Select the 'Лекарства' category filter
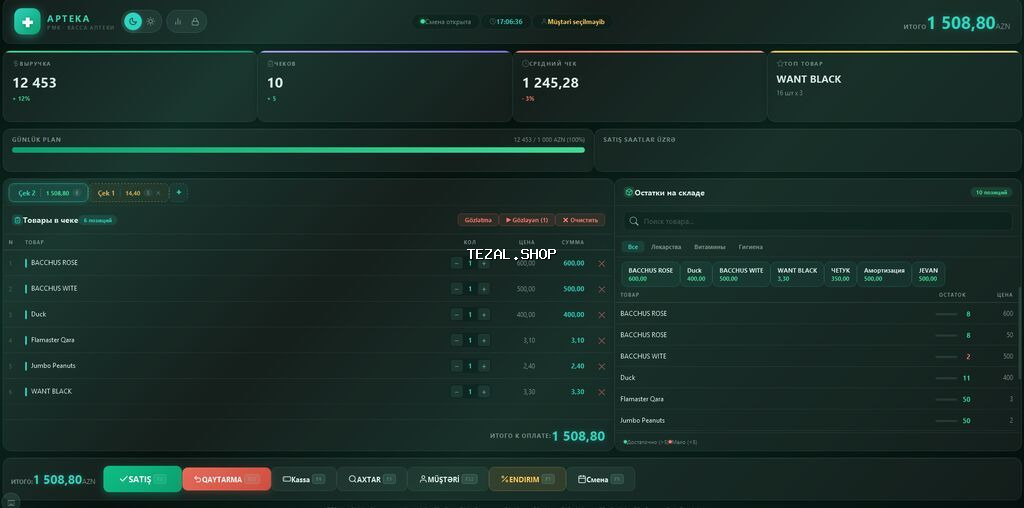 [665, 247]
